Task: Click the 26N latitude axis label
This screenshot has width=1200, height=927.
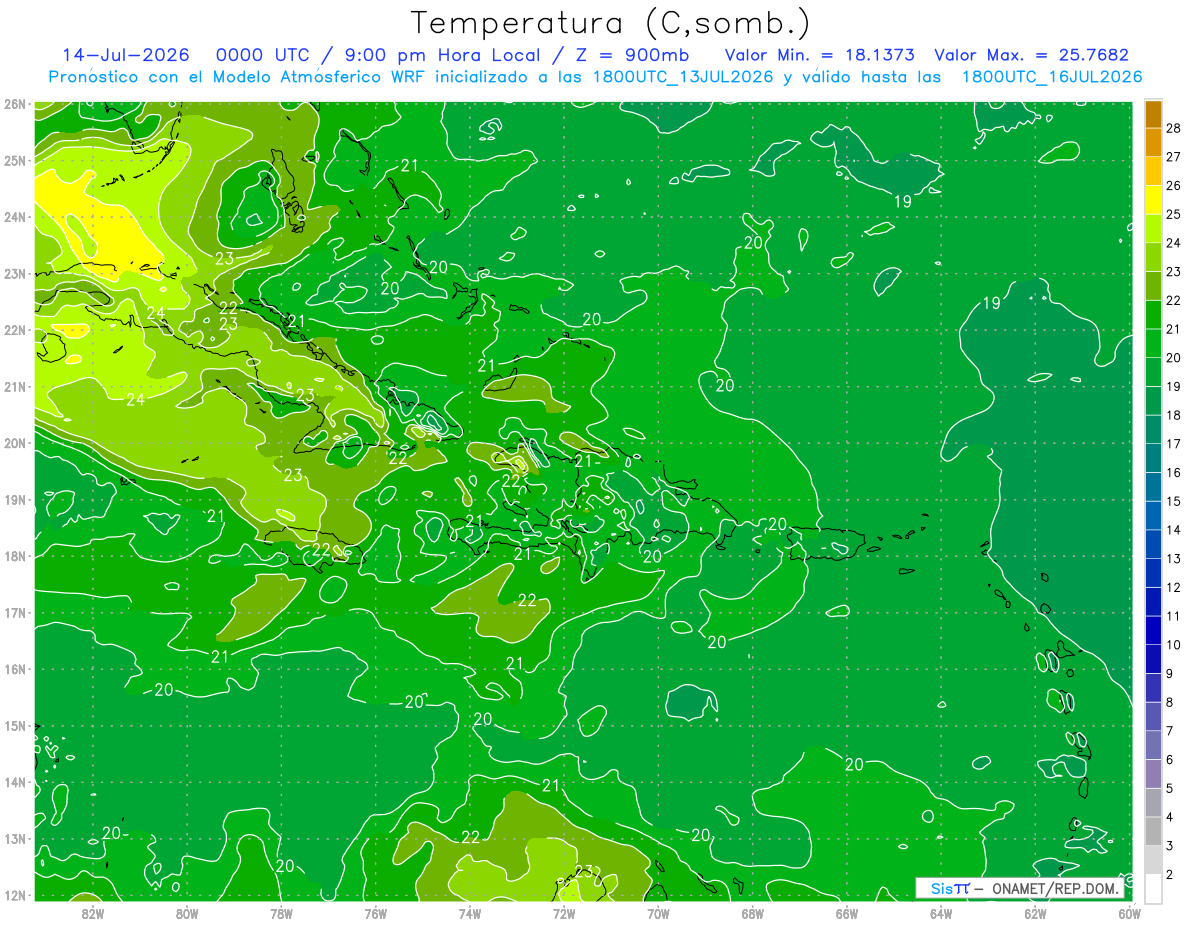Action: tap(14, 104)
